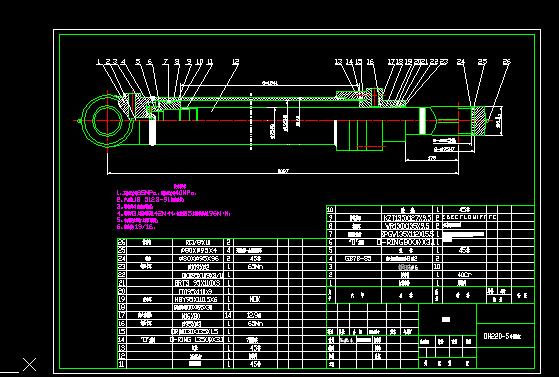This screenshot has width=559, height=377.
Task: Click the 63Mn material cell in row 16
Action: [255, 323]
